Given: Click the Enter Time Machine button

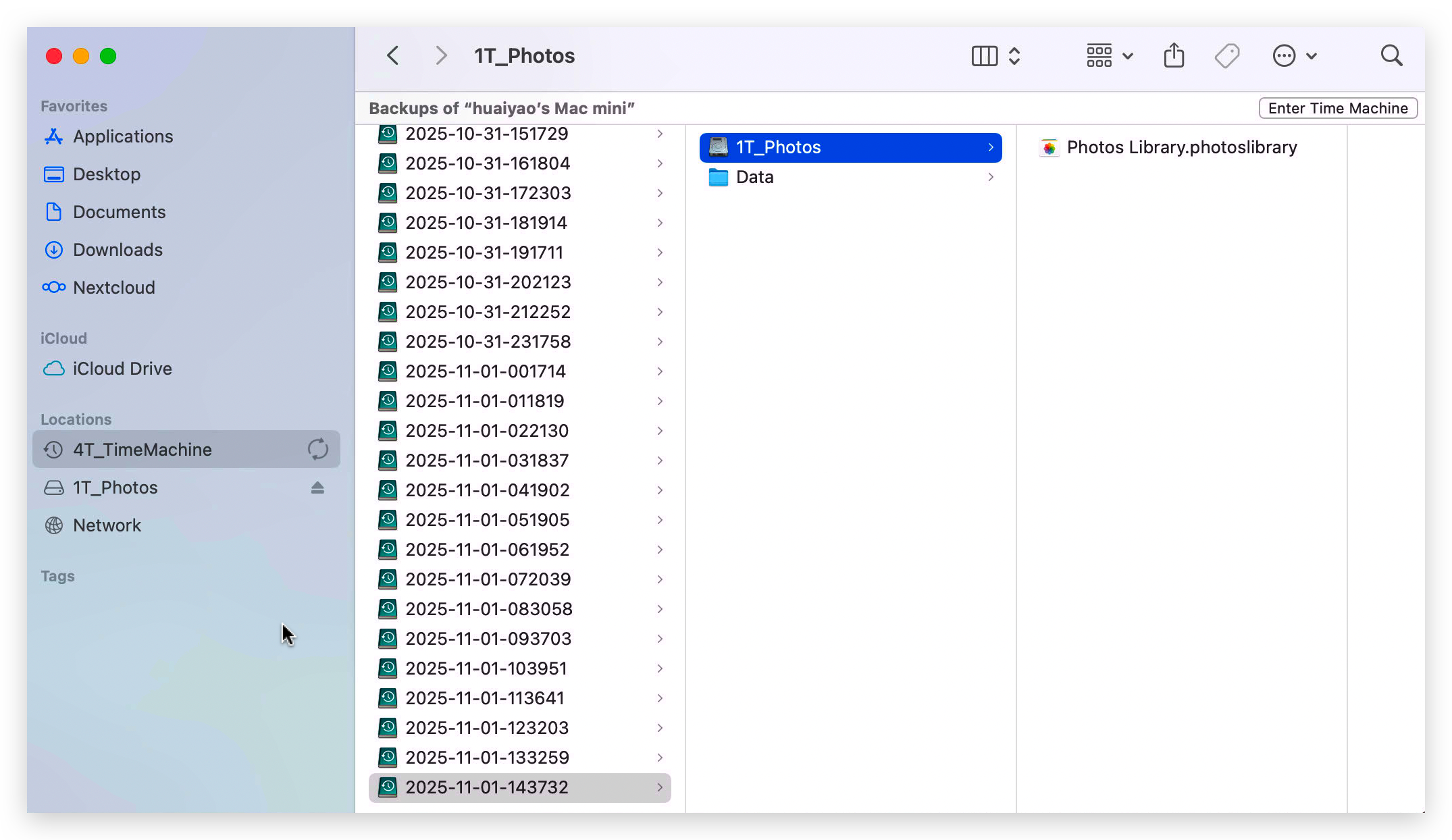Looking at the screenshot, I should point(1337,108).
